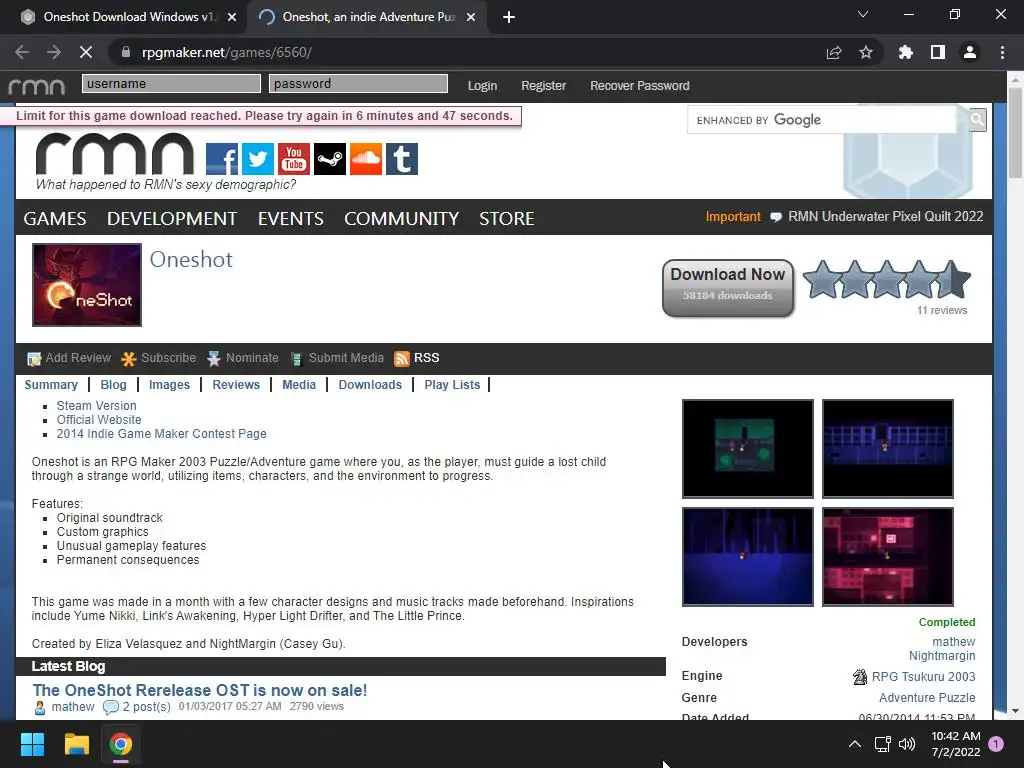The image size is (1024, 768).
Task: Open Chrome extensions puzzle icon
Action: click(x=905, y=52)
